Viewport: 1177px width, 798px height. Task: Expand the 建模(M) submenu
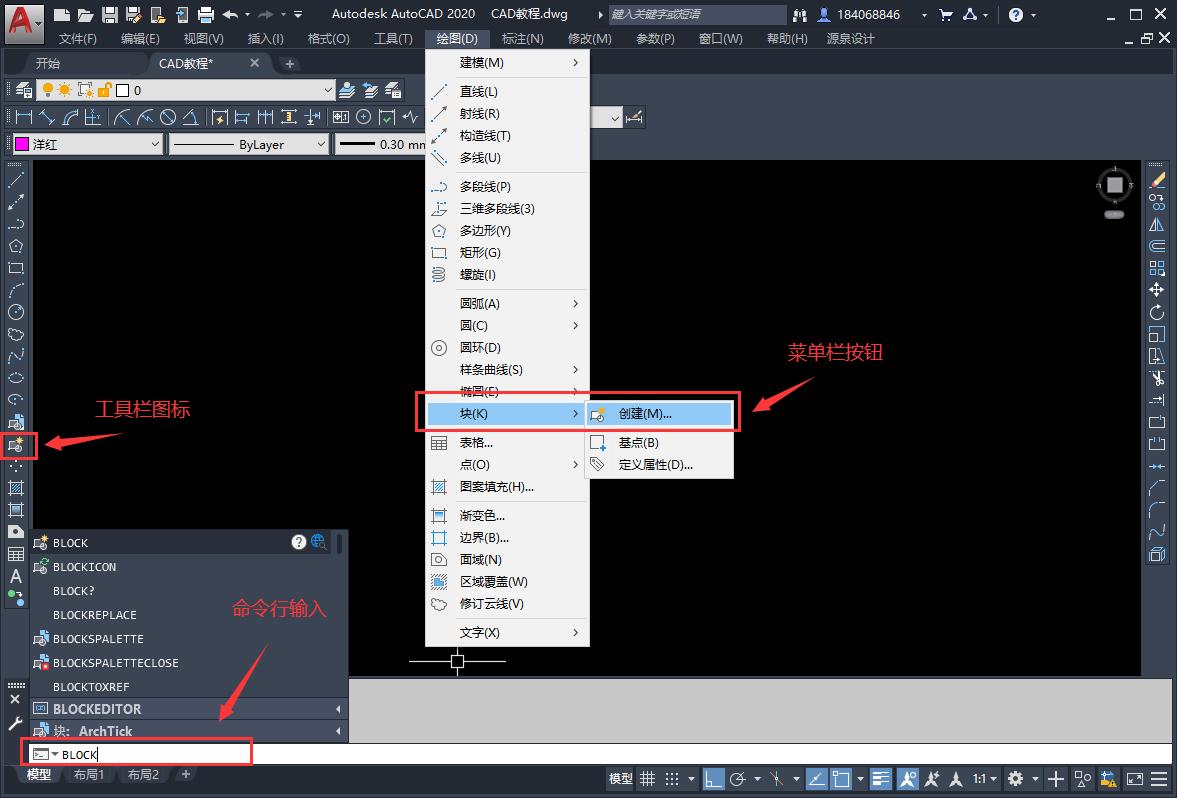[507, 62]
